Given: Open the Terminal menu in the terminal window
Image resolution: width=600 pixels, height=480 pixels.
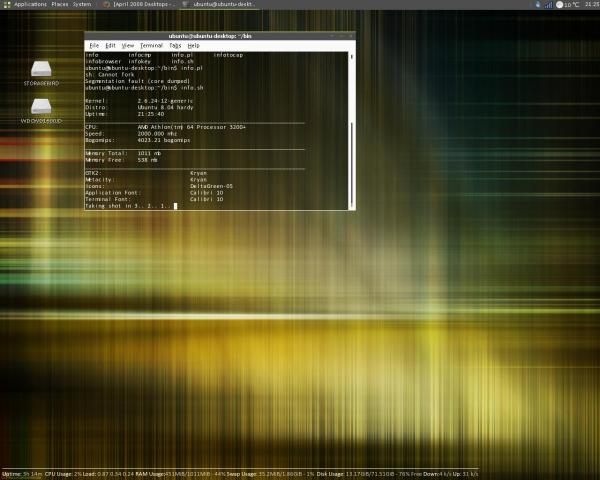Looking at the screenshot, I should pyautogui.click(x=152, y=46).
